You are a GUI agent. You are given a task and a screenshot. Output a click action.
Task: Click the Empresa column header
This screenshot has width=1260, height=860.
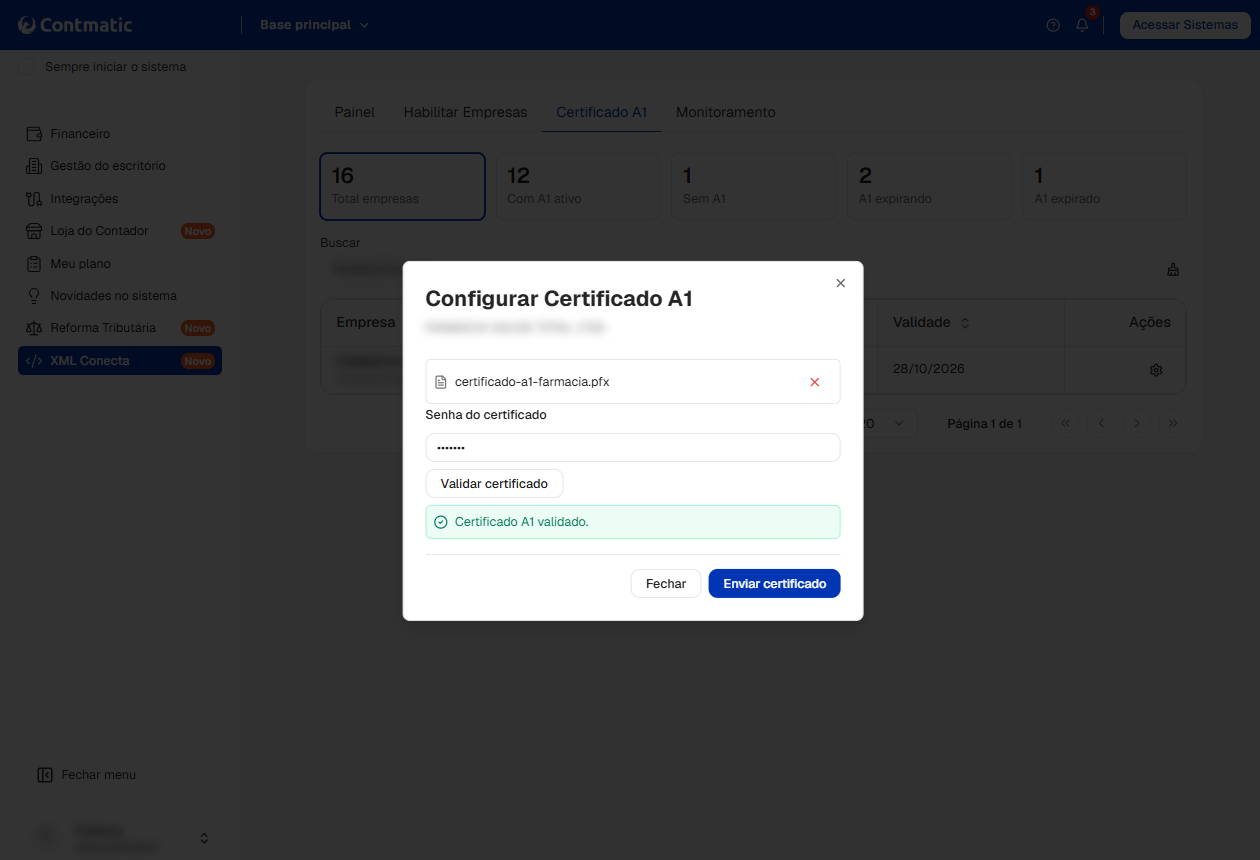point(366,323)
